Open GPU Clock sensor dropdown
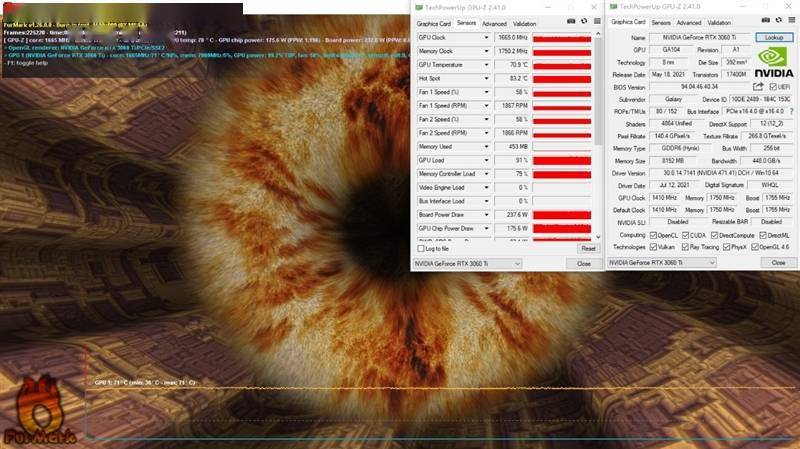The height and width of the screenshot is (449, 800). tap(486, 38)
